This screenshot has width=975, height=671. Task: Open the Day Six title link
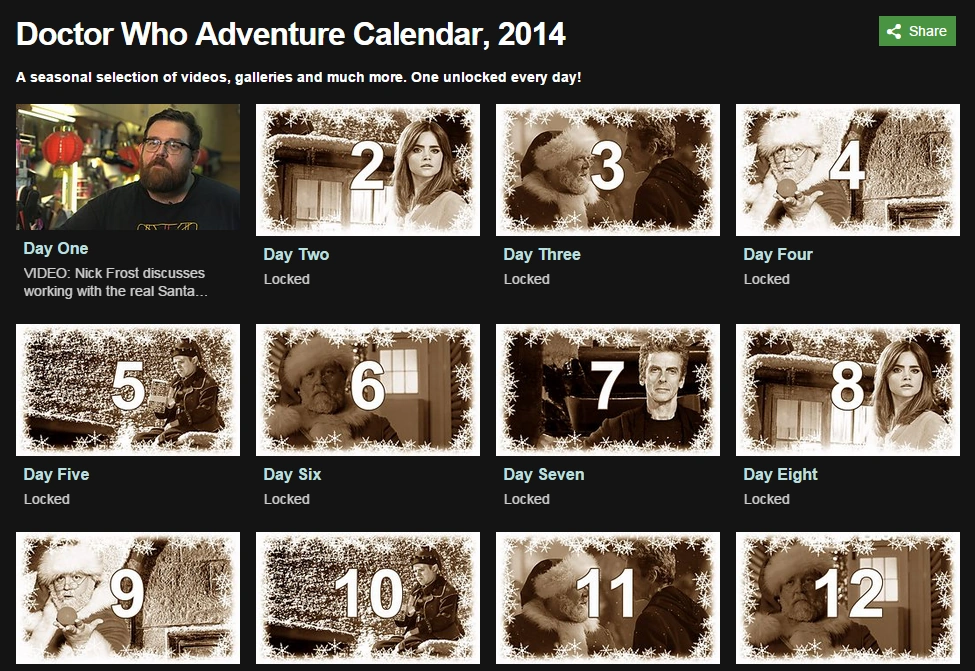292,474
